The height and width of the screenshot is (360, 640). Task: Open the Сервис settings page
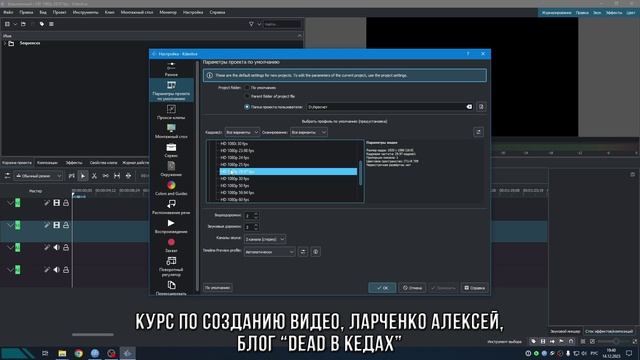(x=171, y=150)
